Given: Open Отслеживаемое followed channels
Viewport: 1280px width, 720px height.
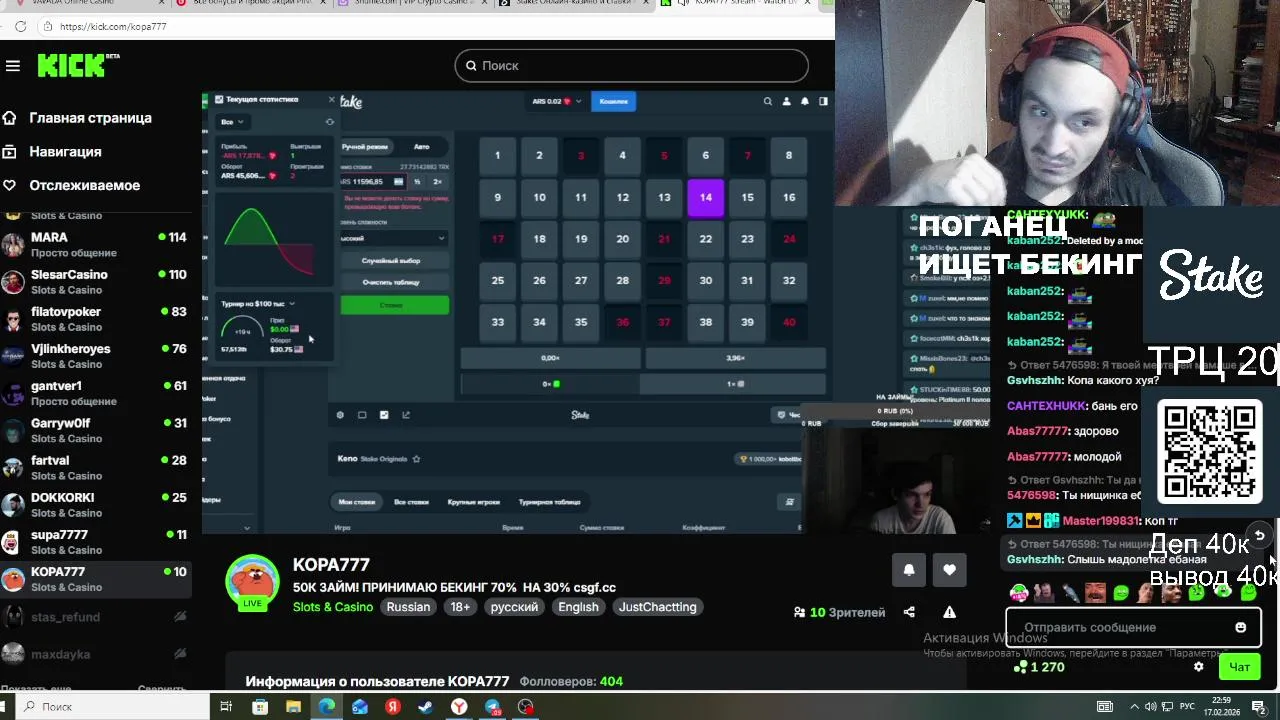Looking at the screenshot, I should [84, 185].
